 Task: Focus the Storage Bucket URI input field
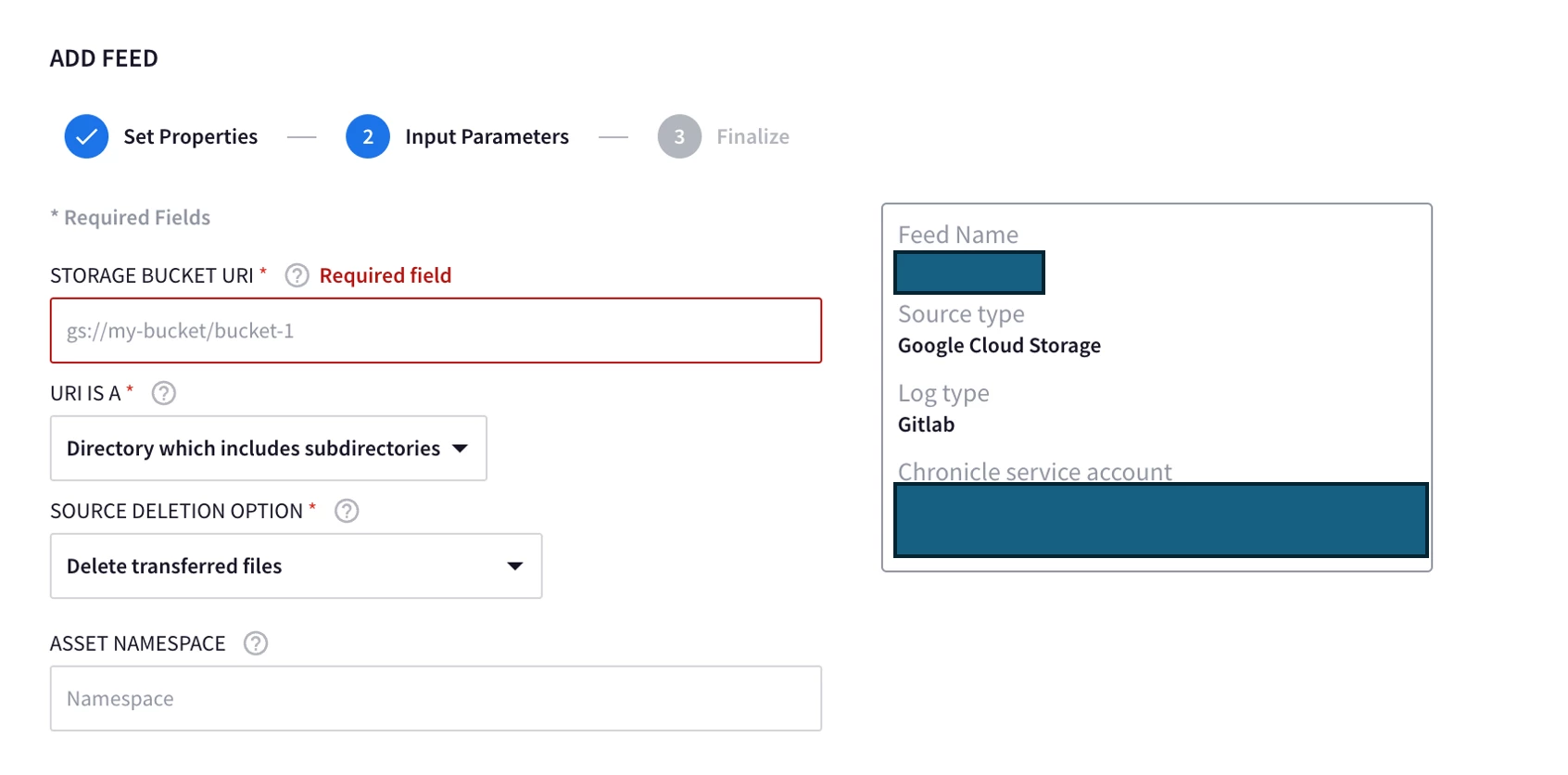pos(436,330)
